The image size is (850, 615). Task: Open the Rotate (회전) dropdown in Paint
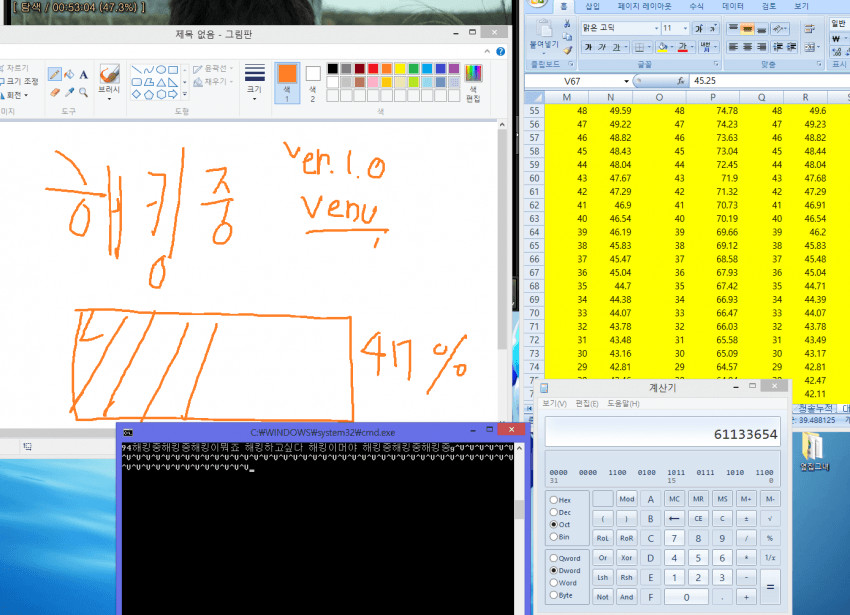[15, 95]
